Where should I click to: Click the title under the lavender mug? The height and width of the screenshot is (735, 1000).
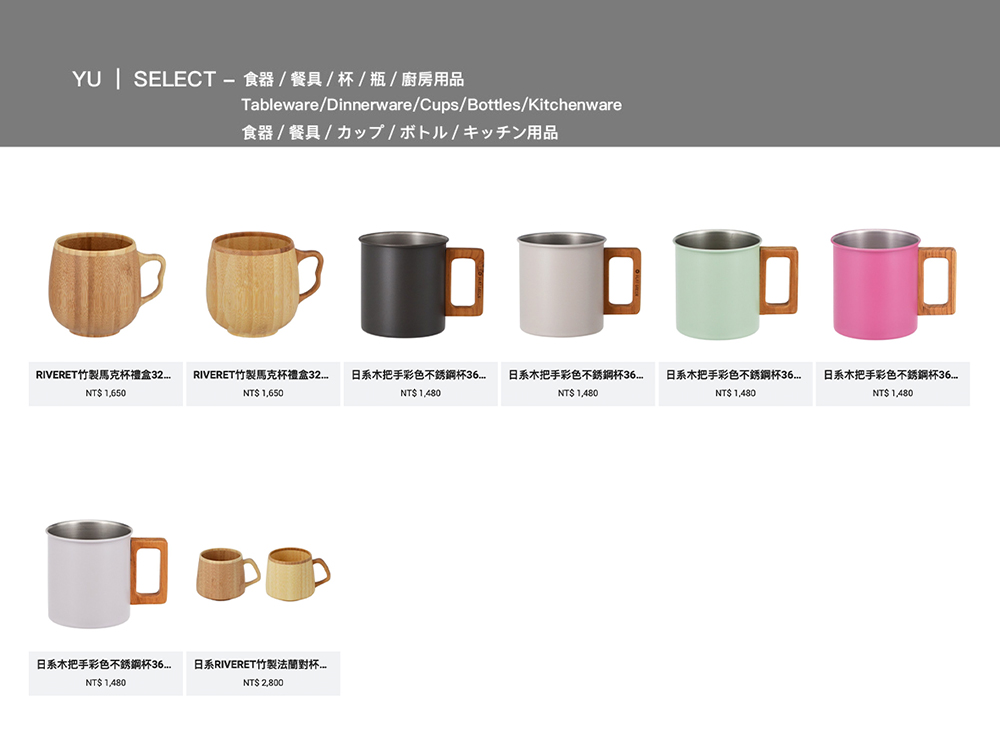pyautogui.click(x=103, y=664)
